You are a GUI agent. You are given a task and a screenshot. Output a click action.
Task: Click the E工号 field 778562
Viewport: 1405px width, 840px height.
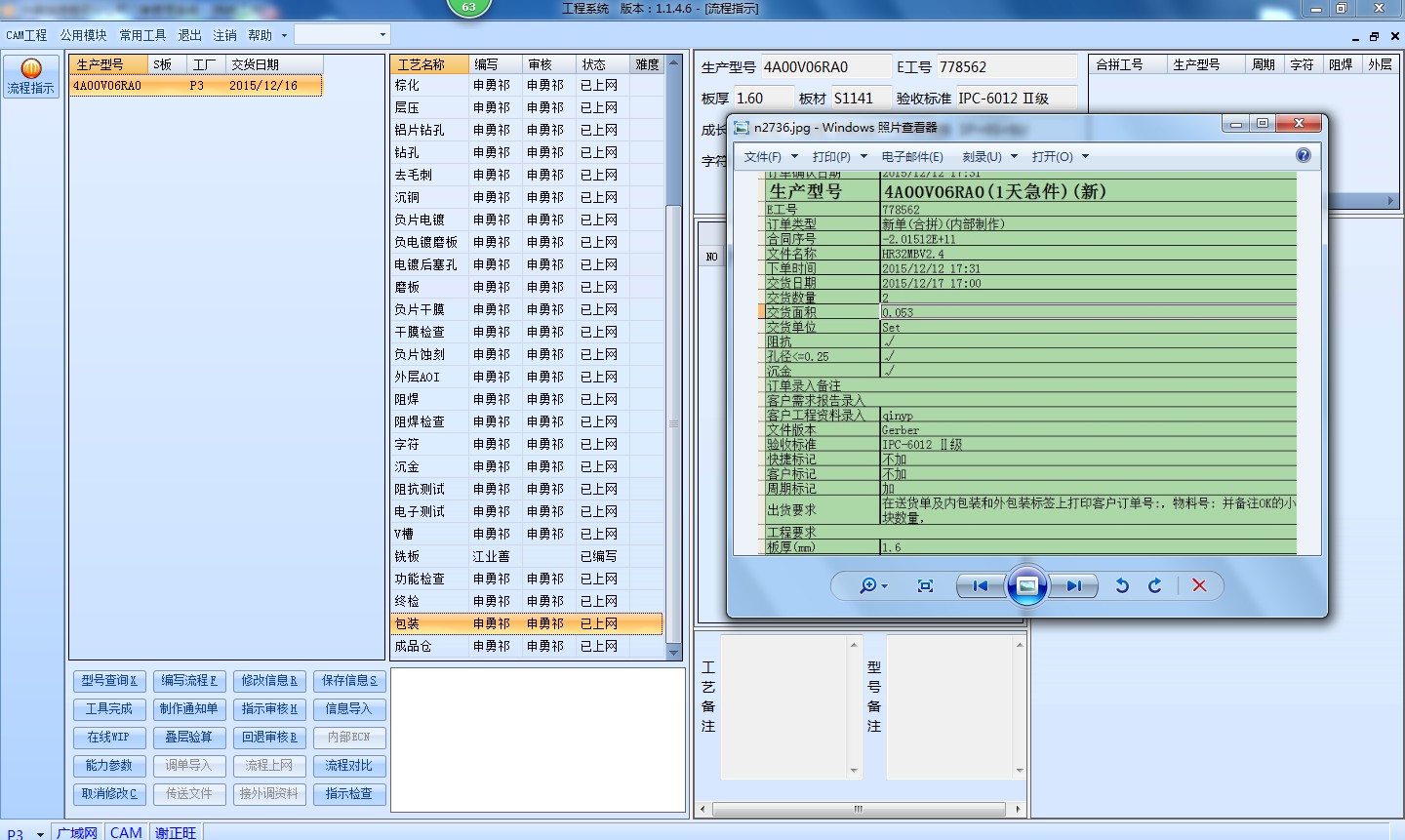click(x=1006, y=67)
